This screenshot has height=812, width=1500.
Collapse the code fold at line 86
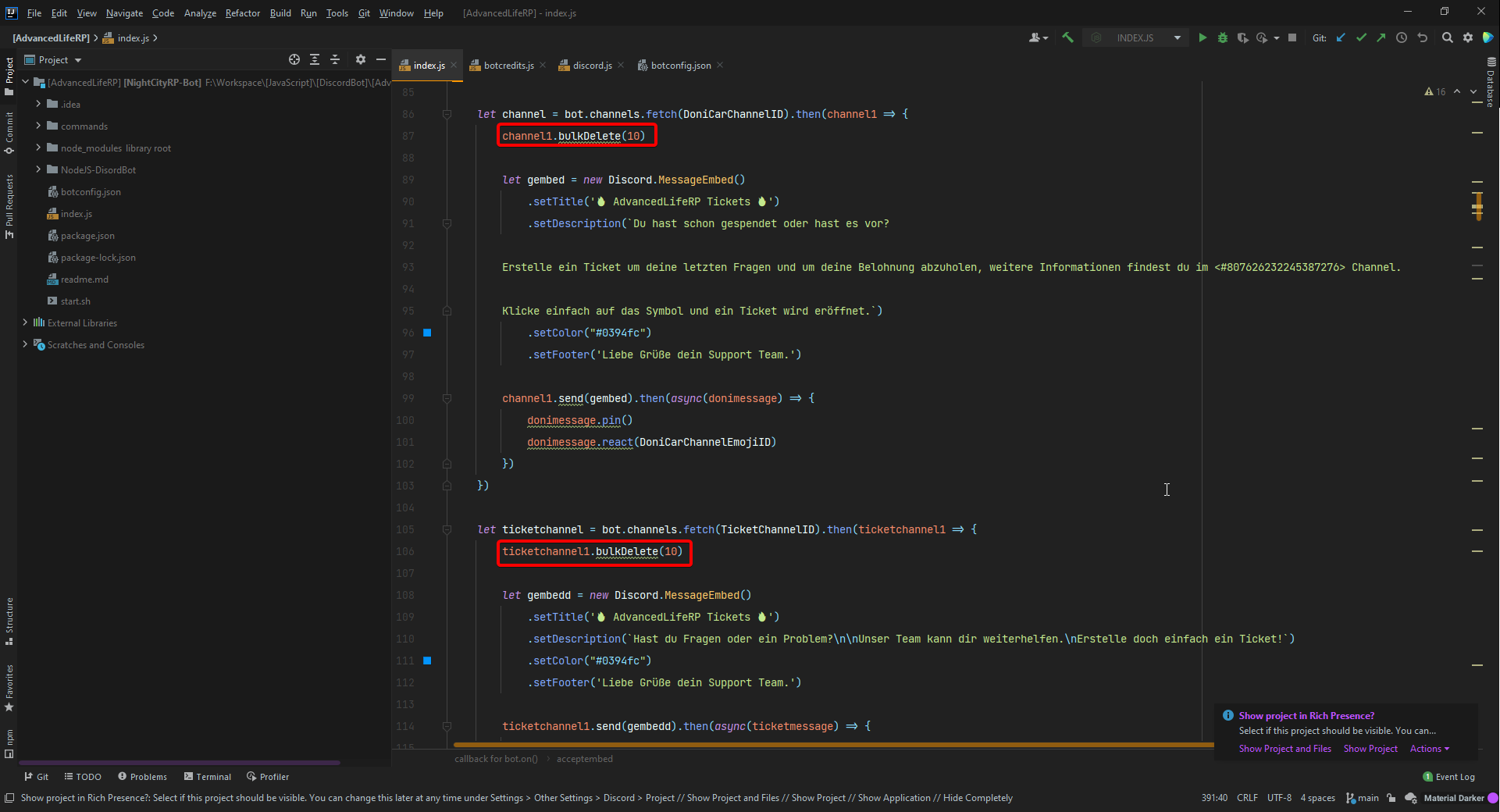point(447,114)
